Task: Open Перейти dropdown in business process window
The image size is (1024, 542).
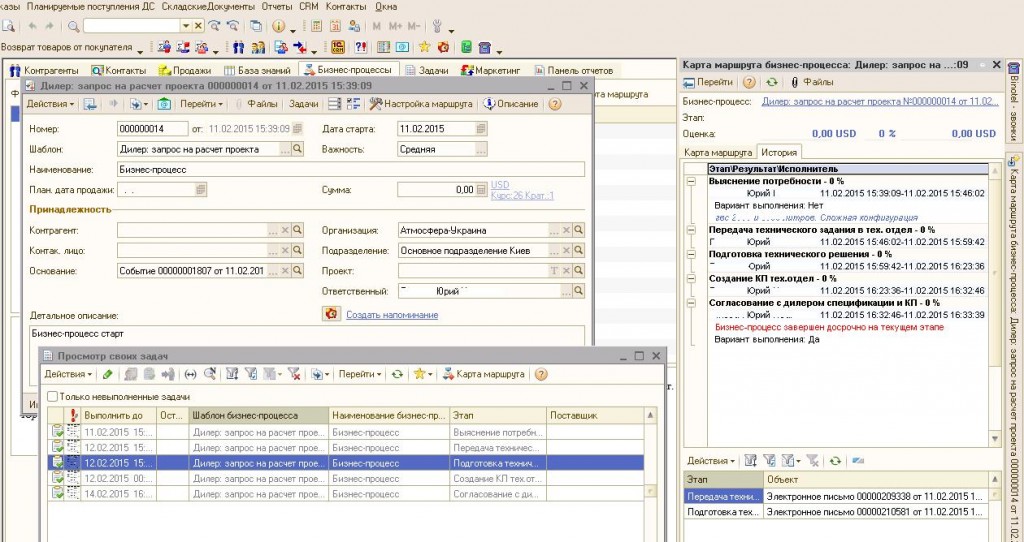Action: (x=201, y=104)
